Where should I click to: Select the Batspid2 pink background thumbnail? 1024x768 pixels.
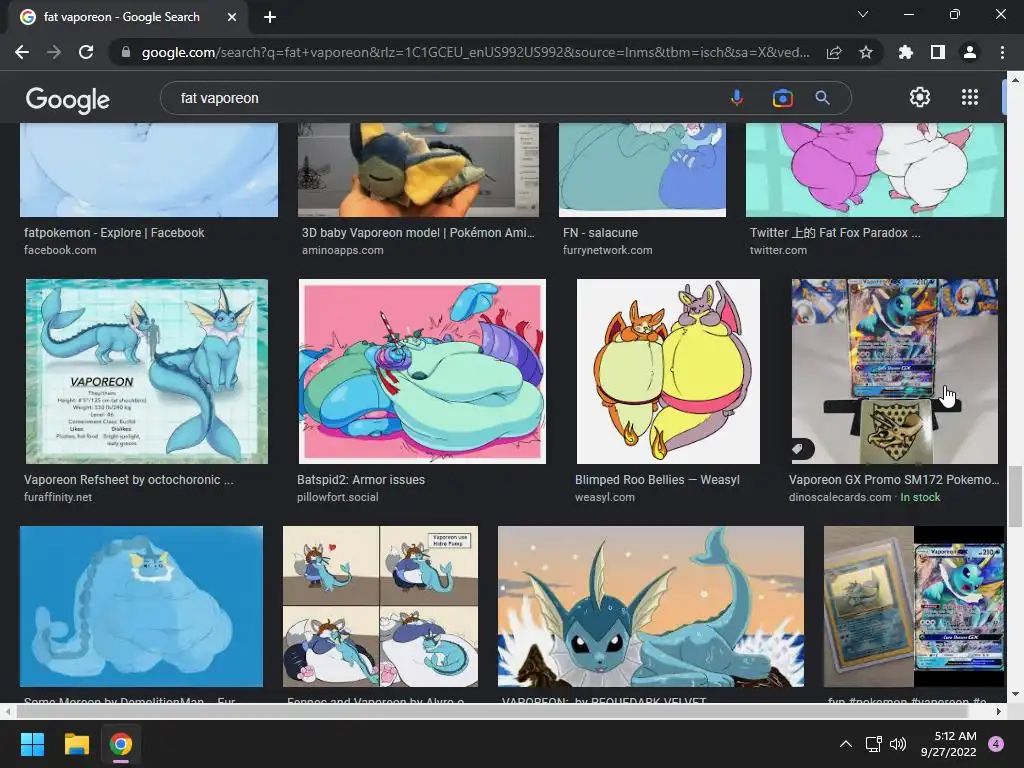coord(422,371)
